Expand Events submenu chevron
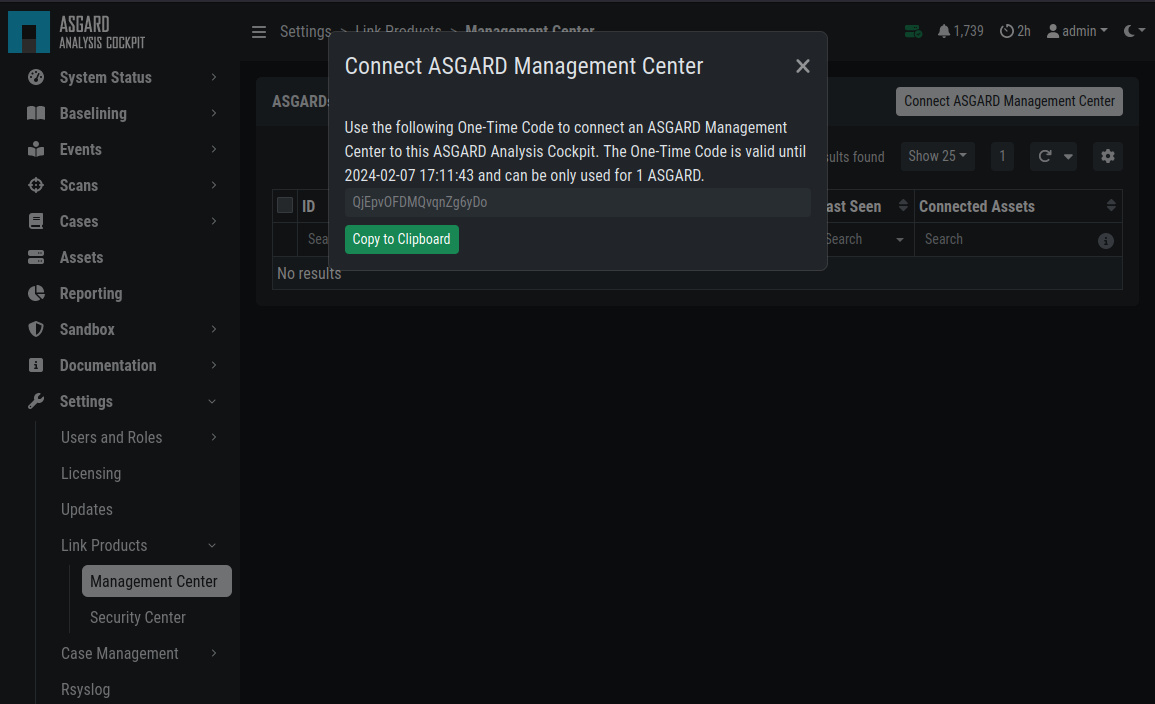Screen dimensions: 1155x704 (x=214, y=149)
